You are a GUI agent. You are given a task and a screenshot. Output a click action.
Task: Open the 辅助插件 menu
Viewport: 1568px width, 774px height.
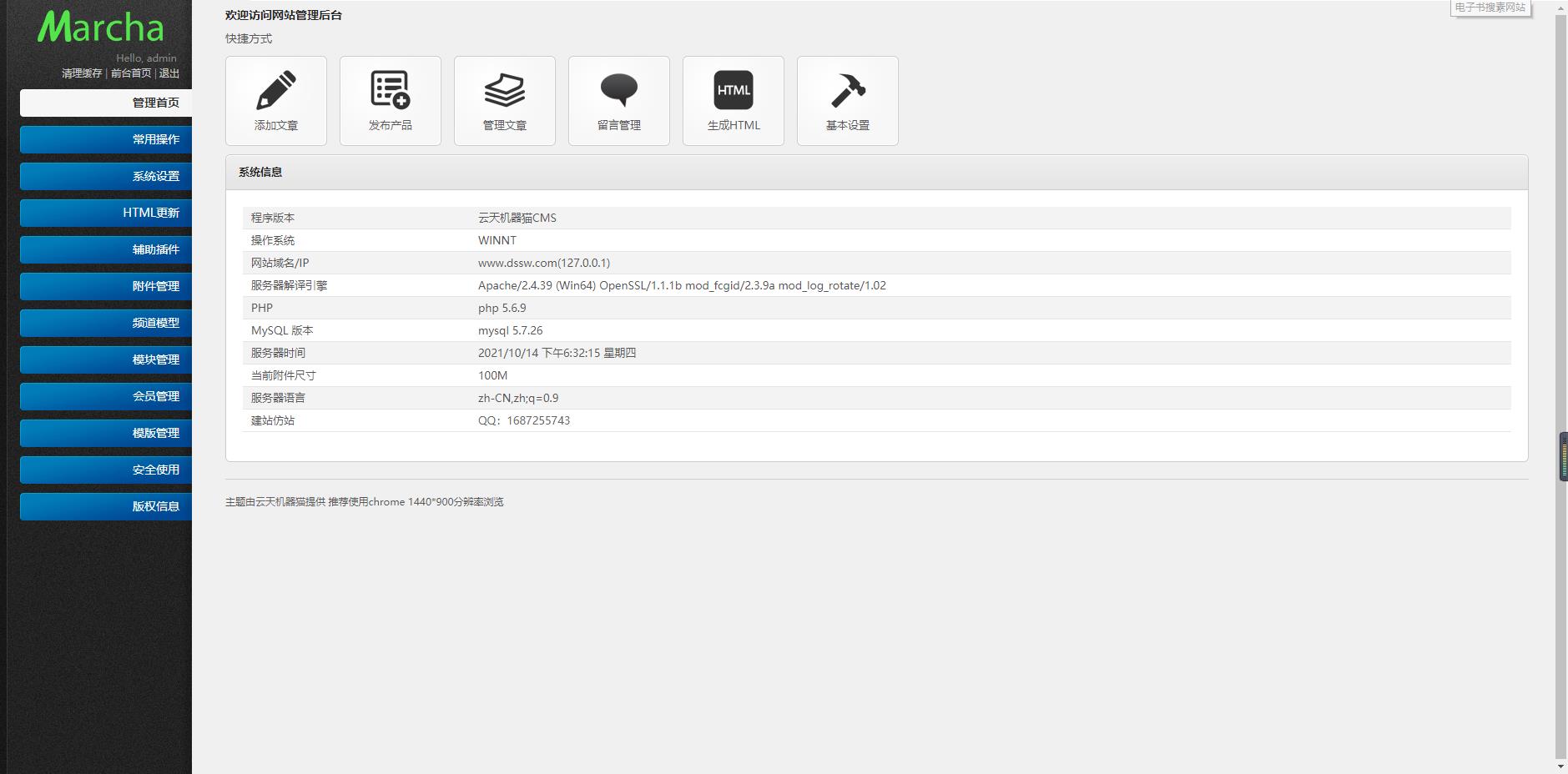pyautogui.click(x=106, y=249)
